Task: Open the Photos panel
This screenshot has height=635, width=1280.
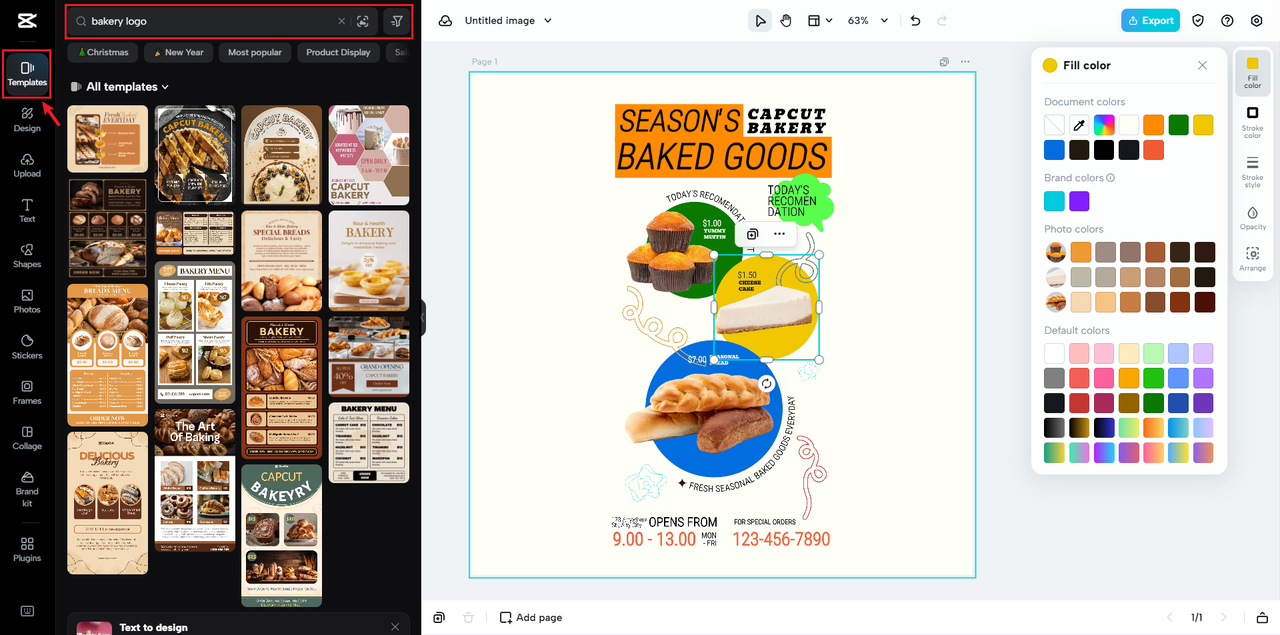Action: click(x=27, y=301)
